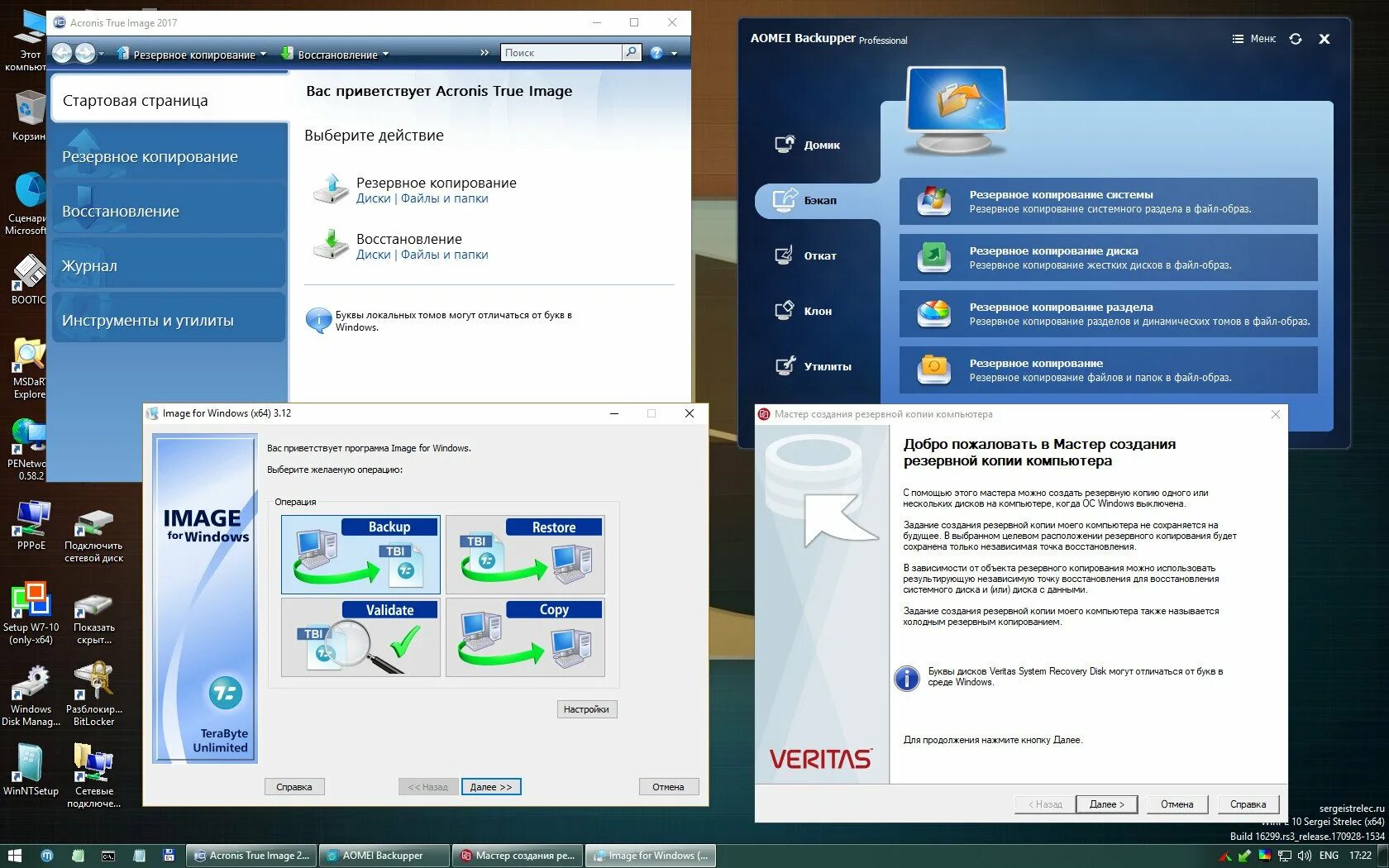Open the Откат section in AOMEI
Screen dimensions: 1389x868
click(806, 255)
